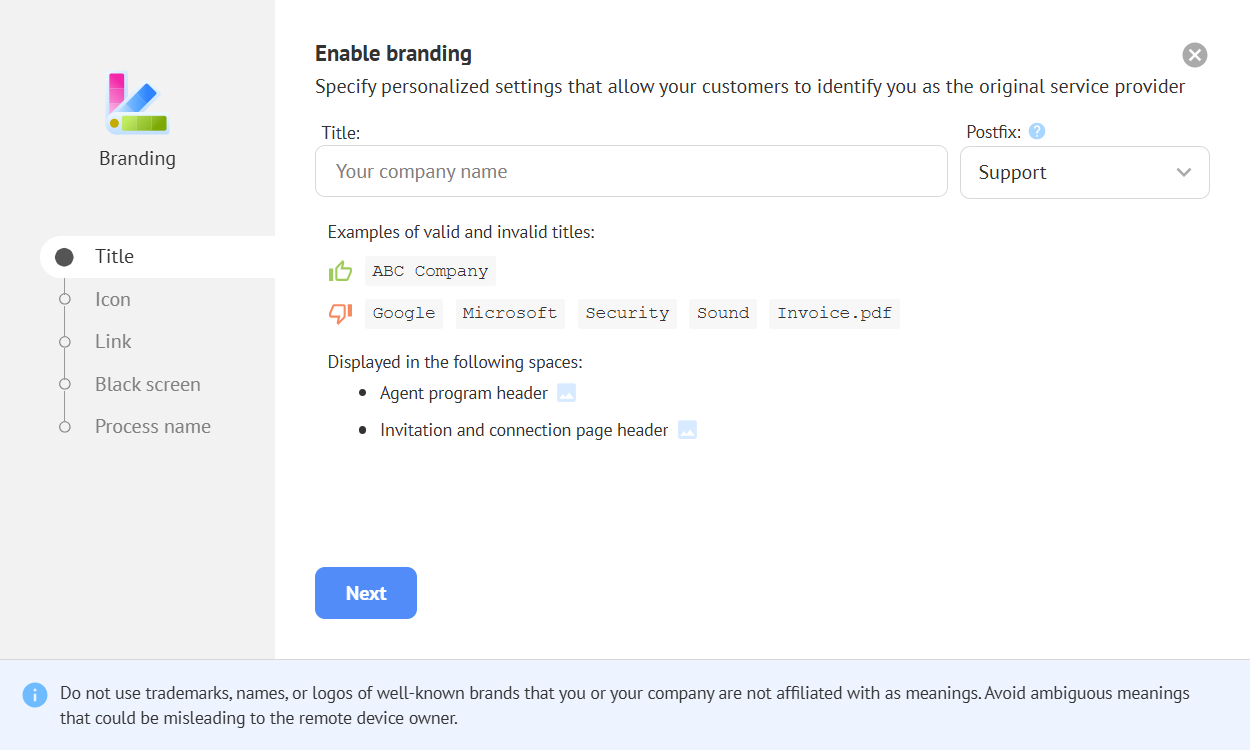Viewport: 1250px width, 750px height.
Task: Click the Postfix help question mark icon
Action: pyautogui.click(x=1037, y=132)
